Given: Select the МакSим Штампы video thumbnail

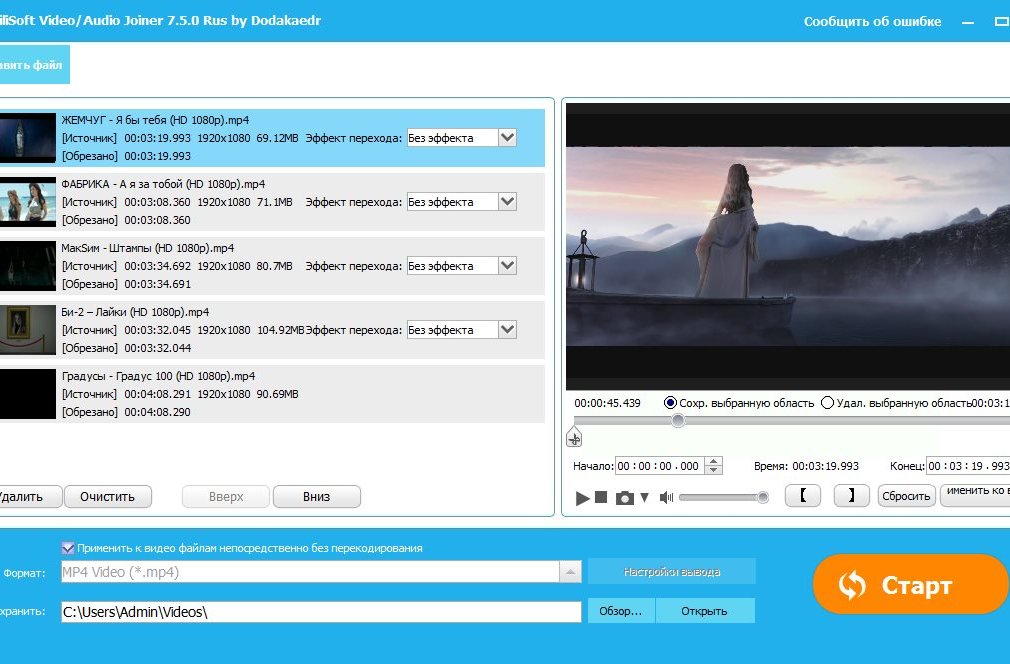Looking at the screenshot, I should coord(28,266).
